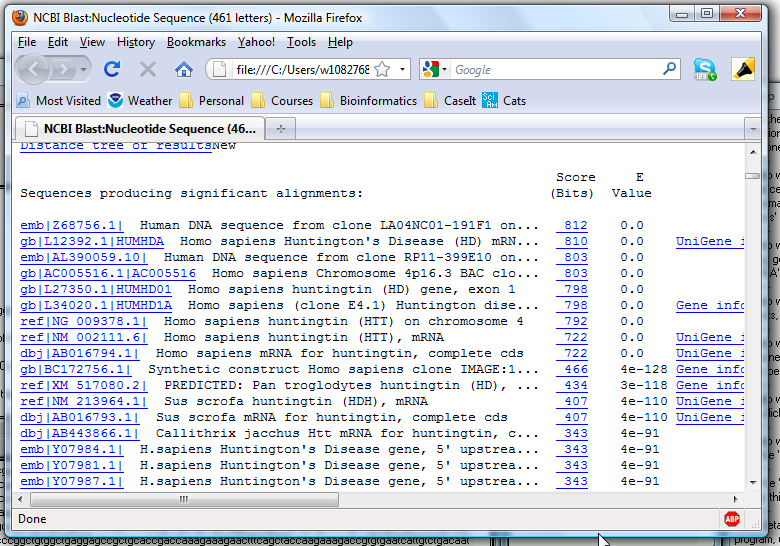Click the yellow highlighter toolbar icon

coord(743,69)
